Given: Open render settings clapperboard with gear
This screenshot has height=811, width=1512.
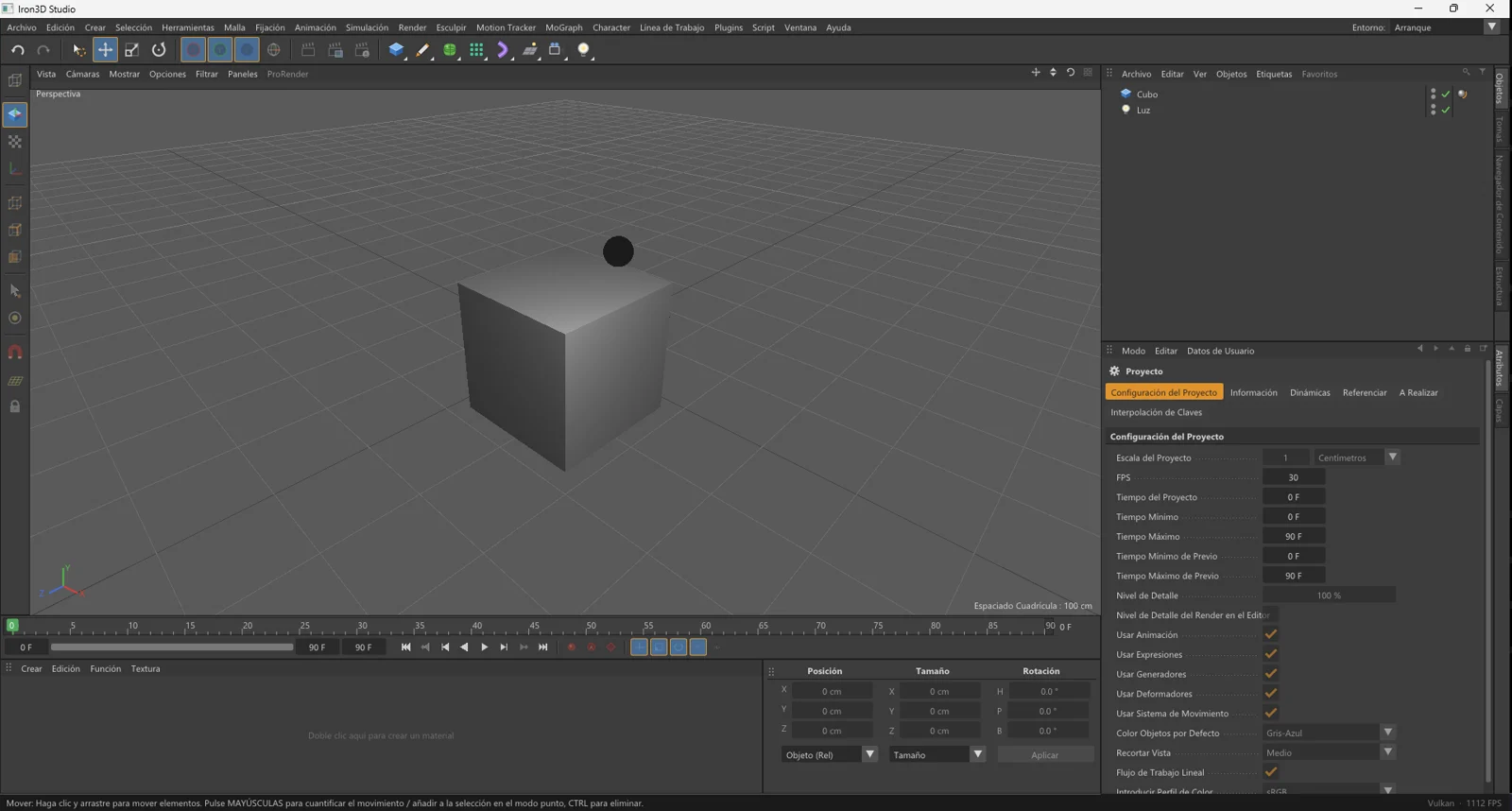Looking at the screenshot, I should point(362,50).
